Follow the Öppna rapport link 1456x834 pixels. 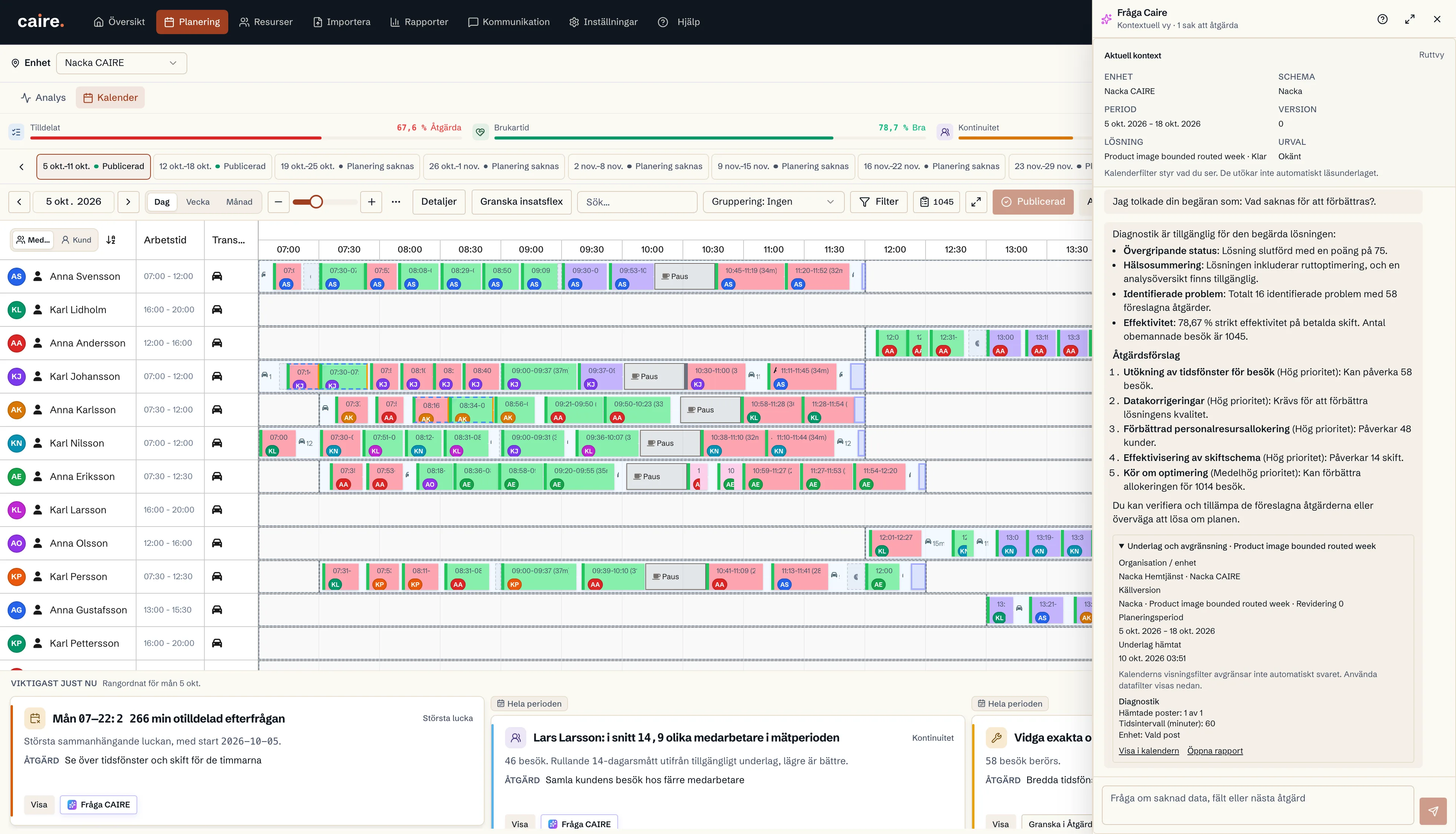[x=1215, y=751]
